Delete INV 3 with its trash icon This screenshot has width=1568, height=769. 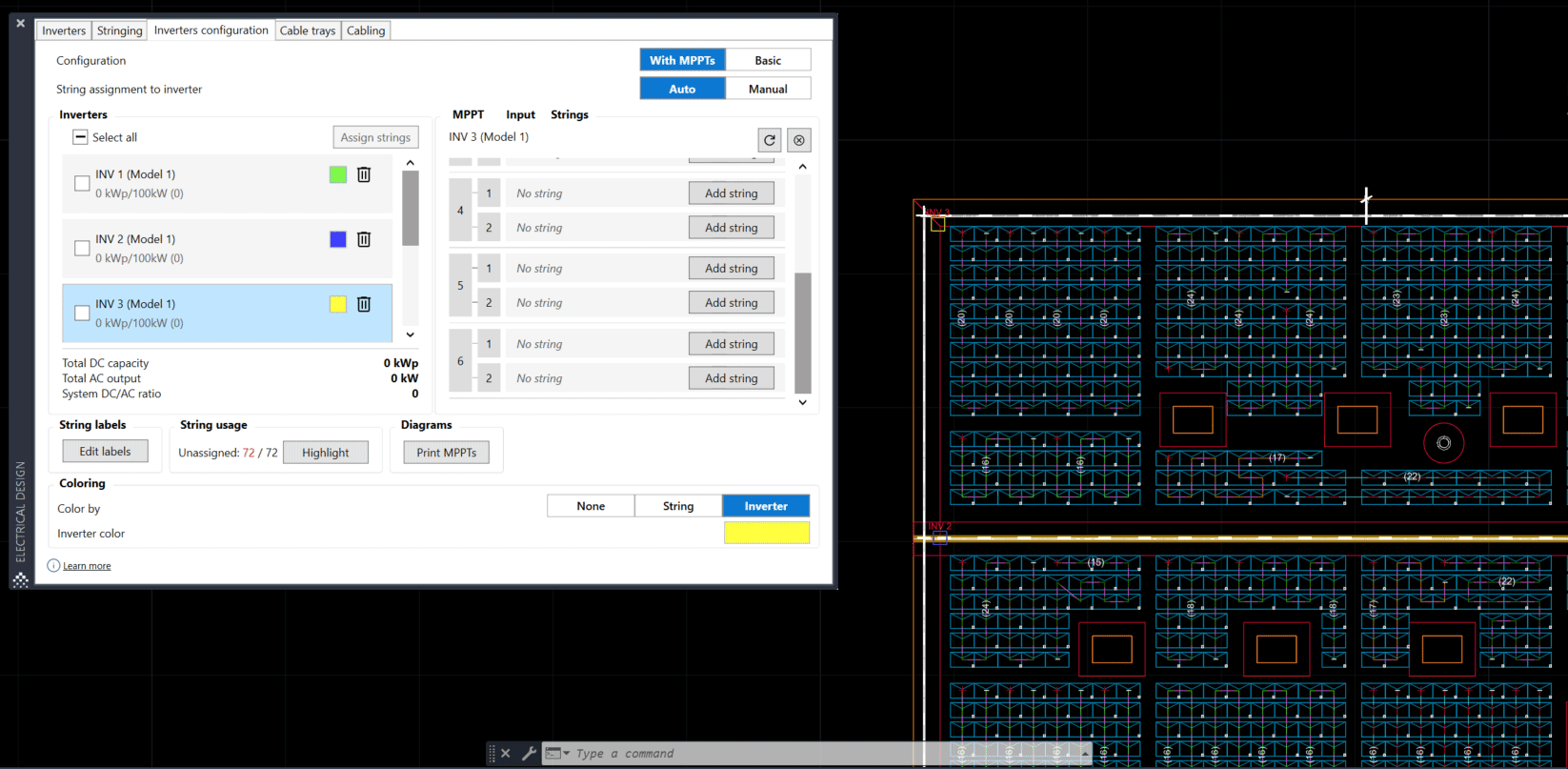[364, 304]
